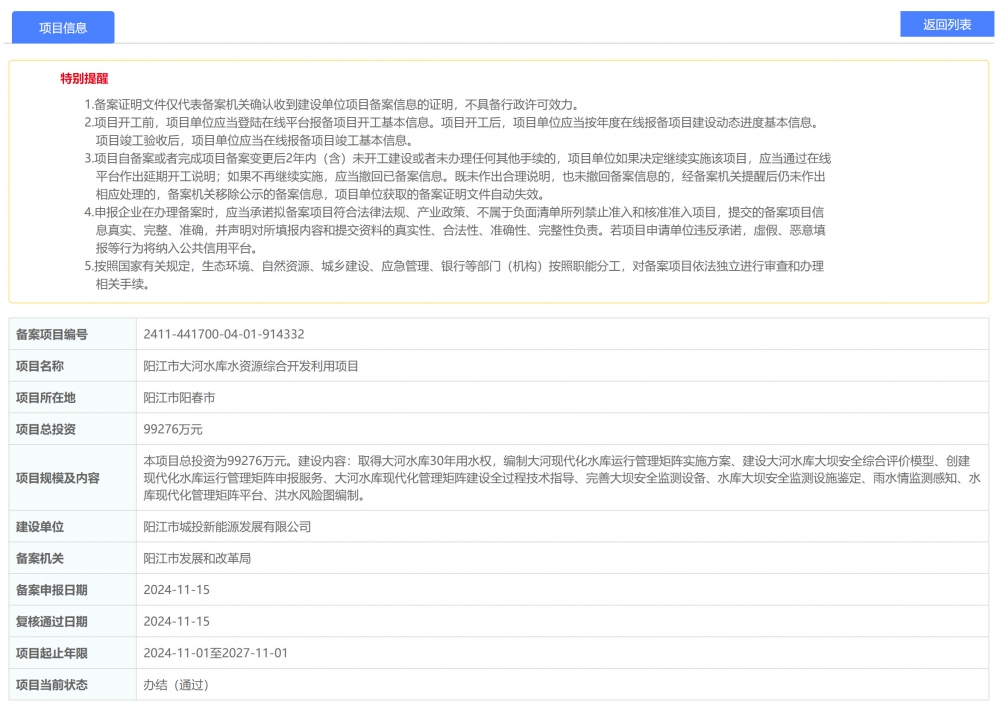Select date range 2024-11-01至2027-11-01
Screen dimensions: 1000x709
pos(216,653)
